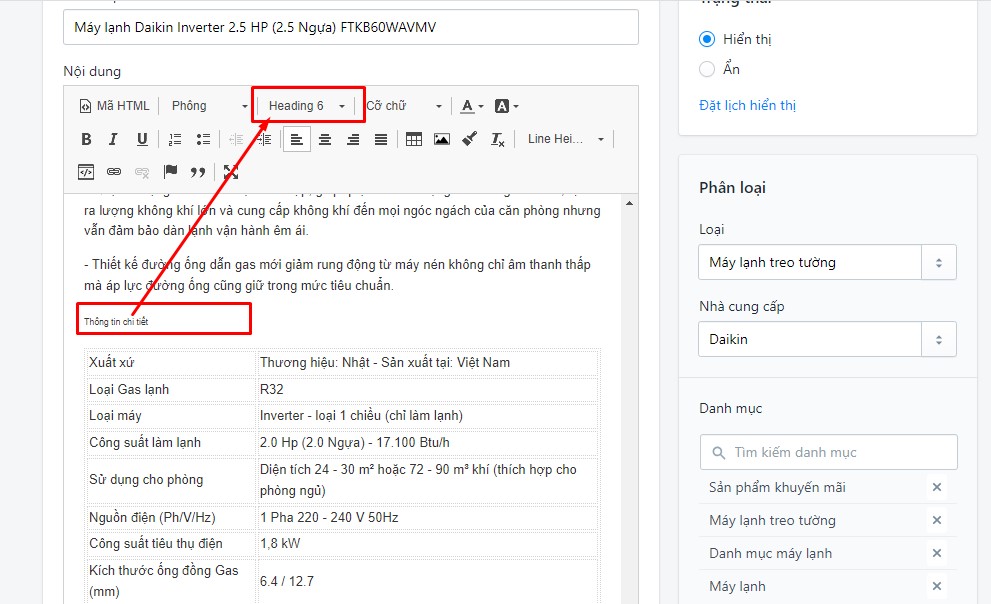Open the Loại dropdown showing Máy lạnh treo tường
991x604 pixels.
click(827, 262)
